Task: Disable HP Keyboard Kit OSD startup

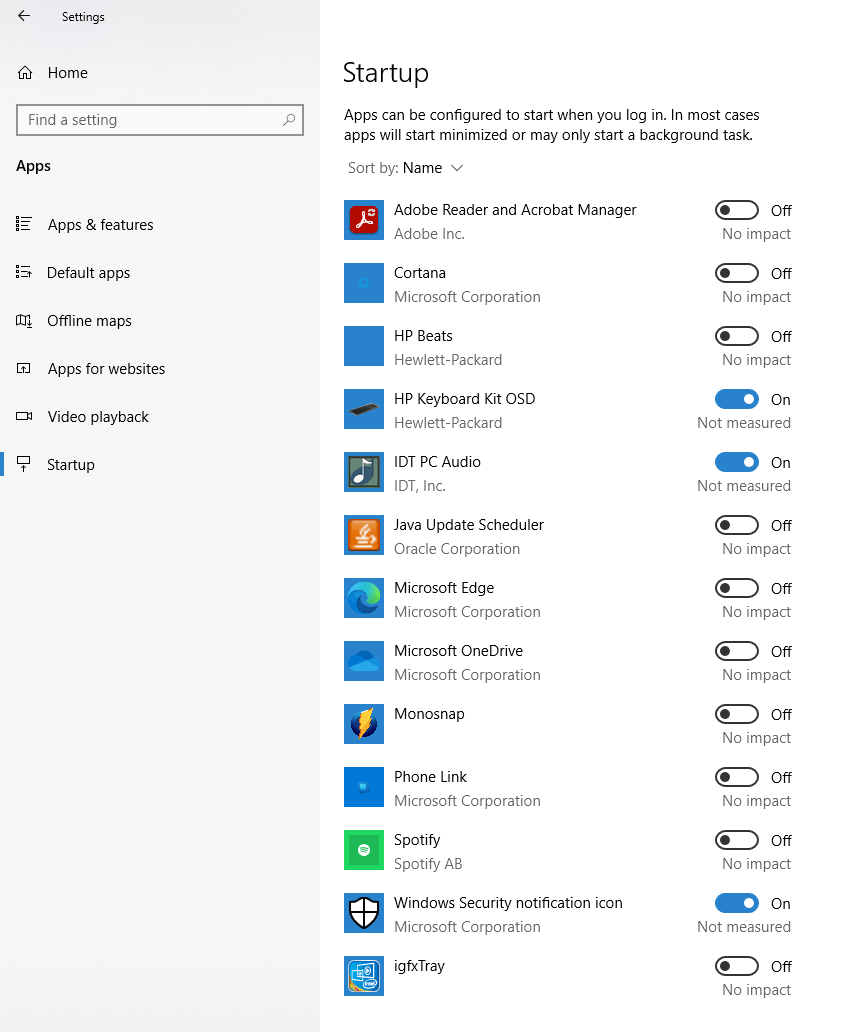Action: pos(737,399)
